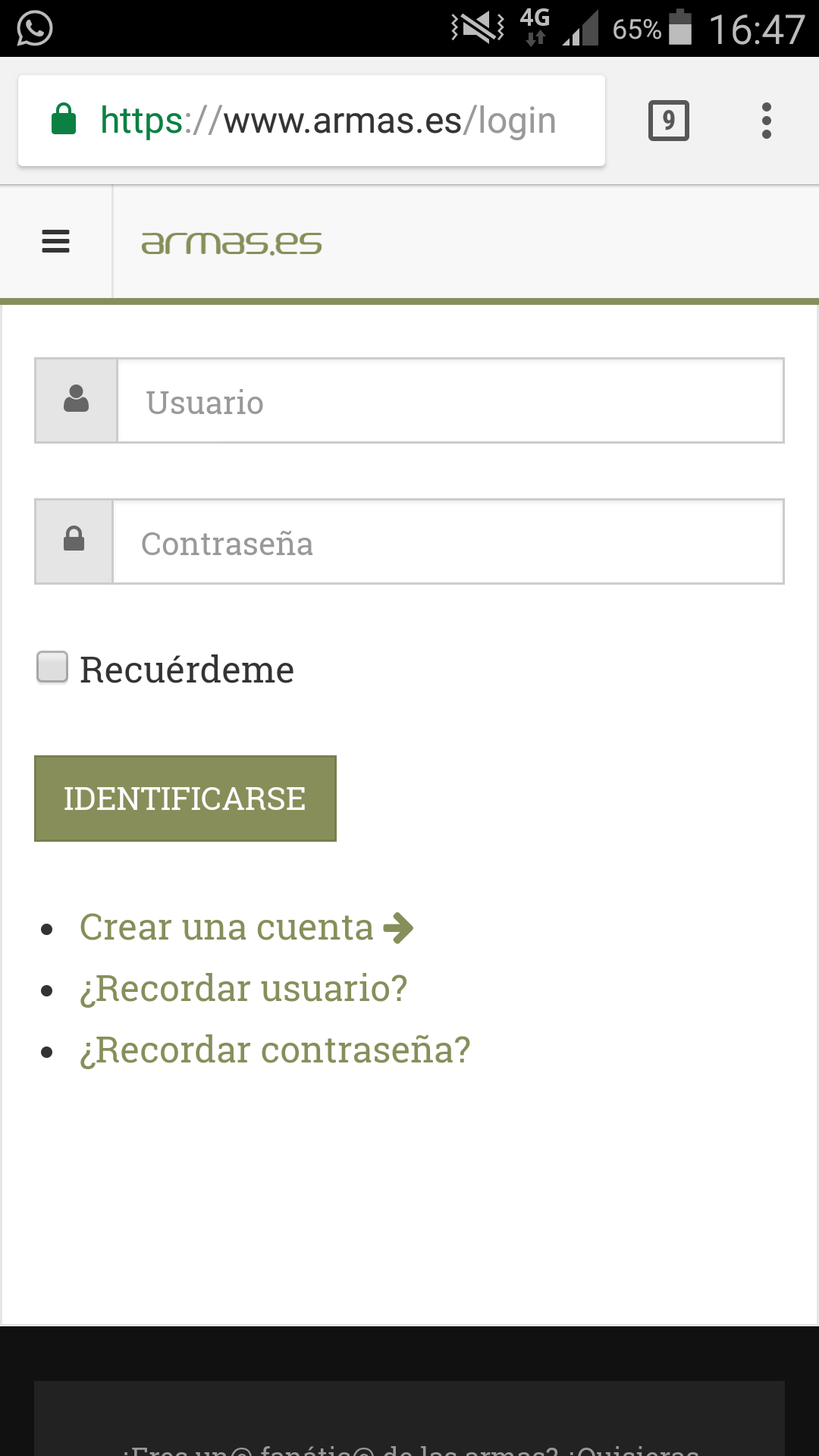Open the browser tab switcher

pyautogui.click(x=668, y=121)
